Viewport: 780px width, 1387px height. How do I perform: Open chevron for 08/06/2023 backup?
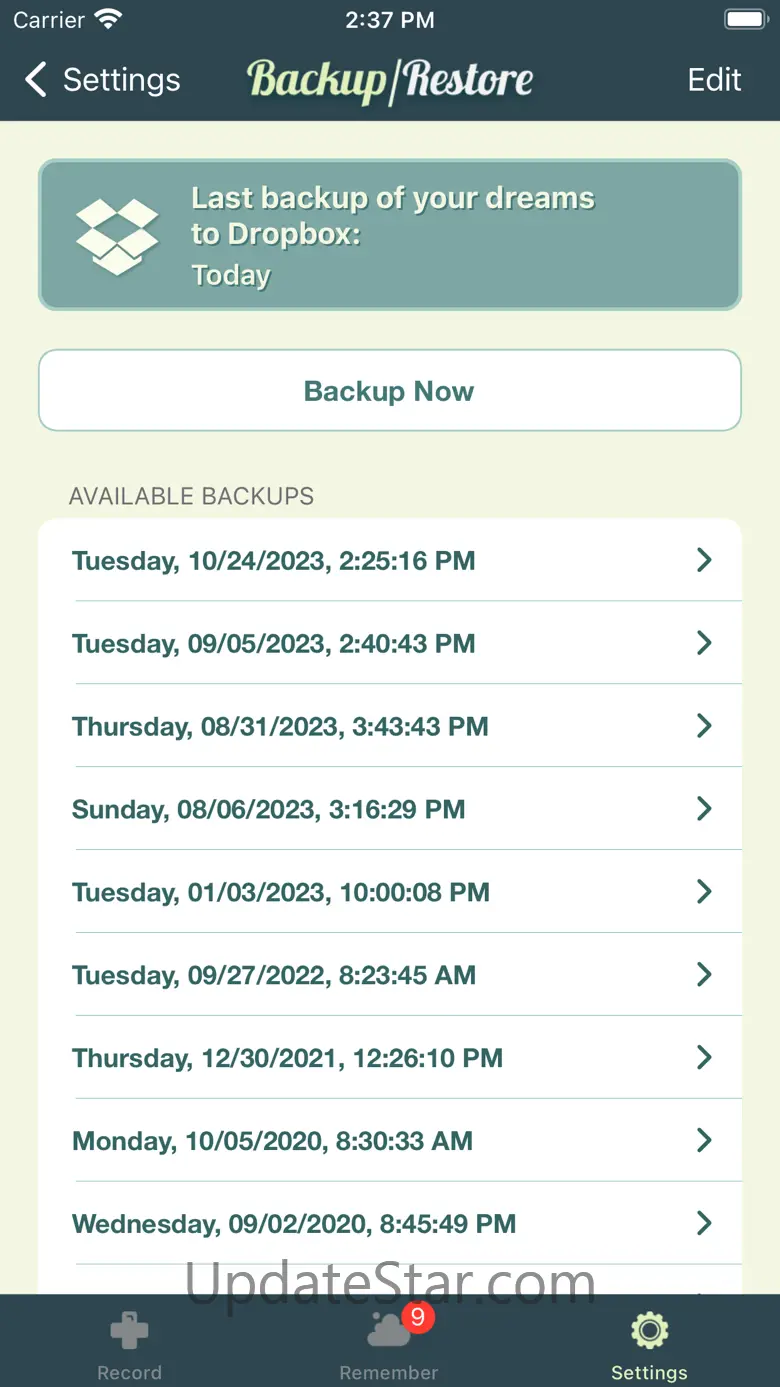click(x=704, y=809)
